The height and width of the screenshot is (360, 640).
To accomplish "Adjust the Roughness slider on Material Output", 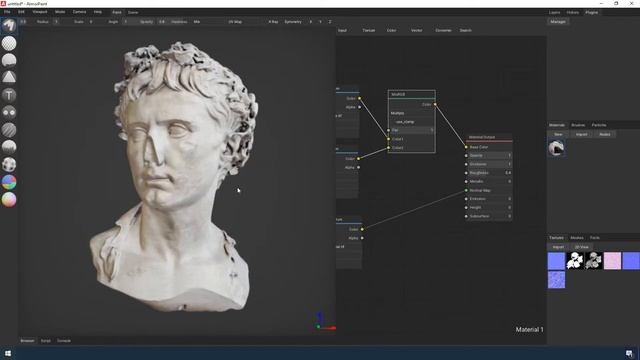I will [x=490, y=173].
